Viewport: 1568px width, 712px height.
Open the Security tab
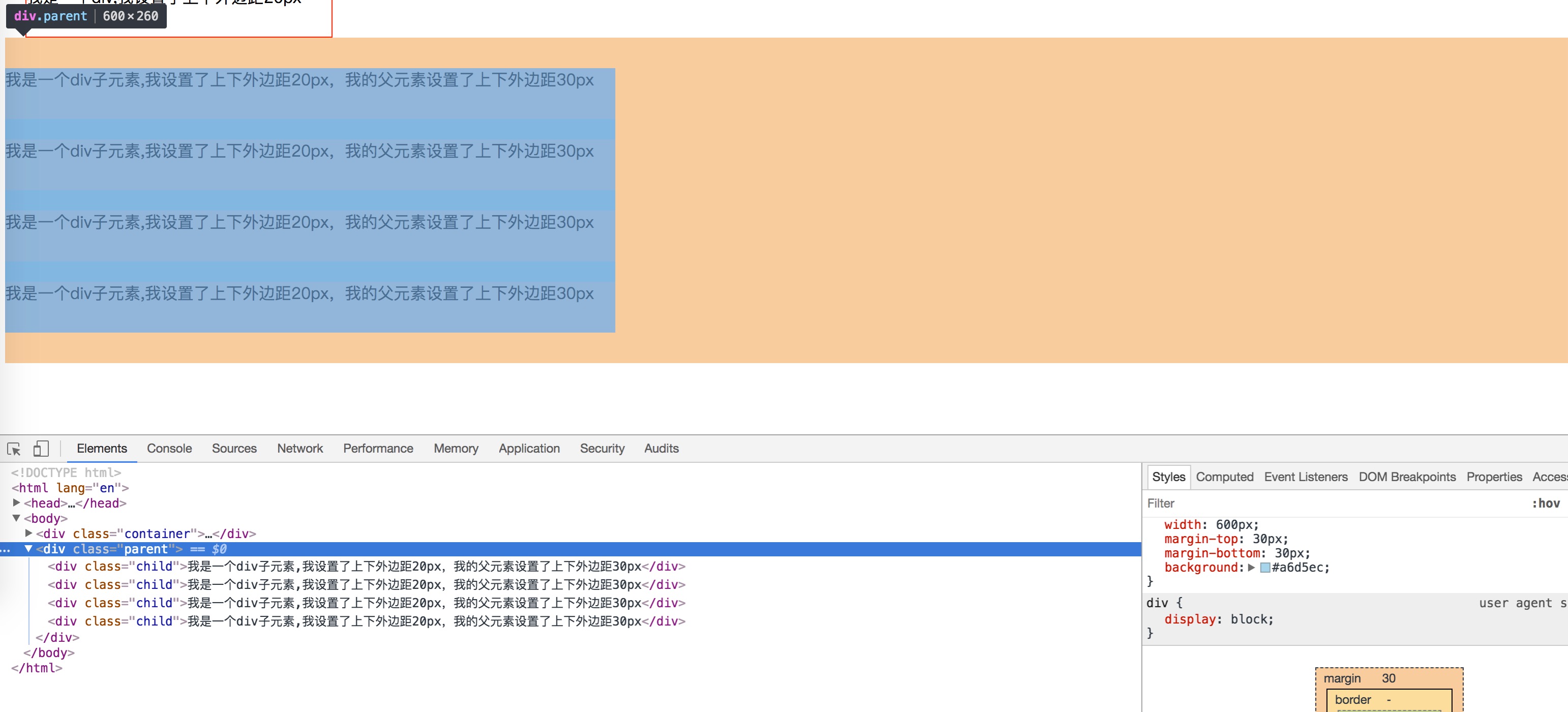point(602,448)
